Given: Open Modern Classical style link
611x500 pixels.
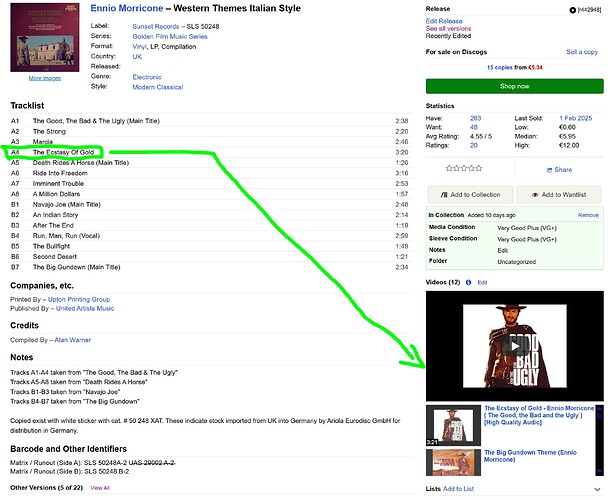Looking at the screenshot, I should click(157, 87).
